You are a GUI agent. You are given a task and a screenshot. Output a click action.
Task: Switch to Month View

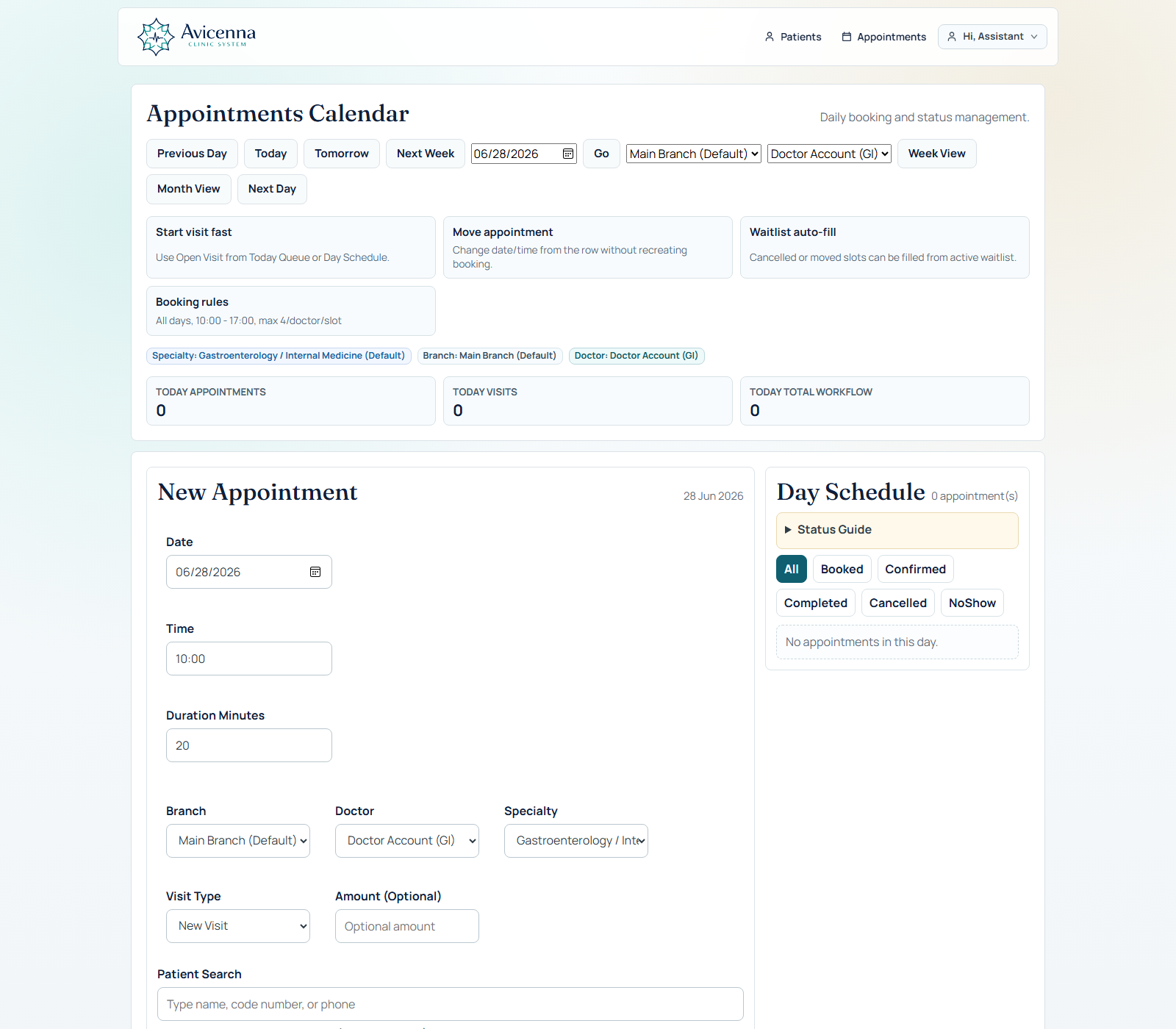189,189
